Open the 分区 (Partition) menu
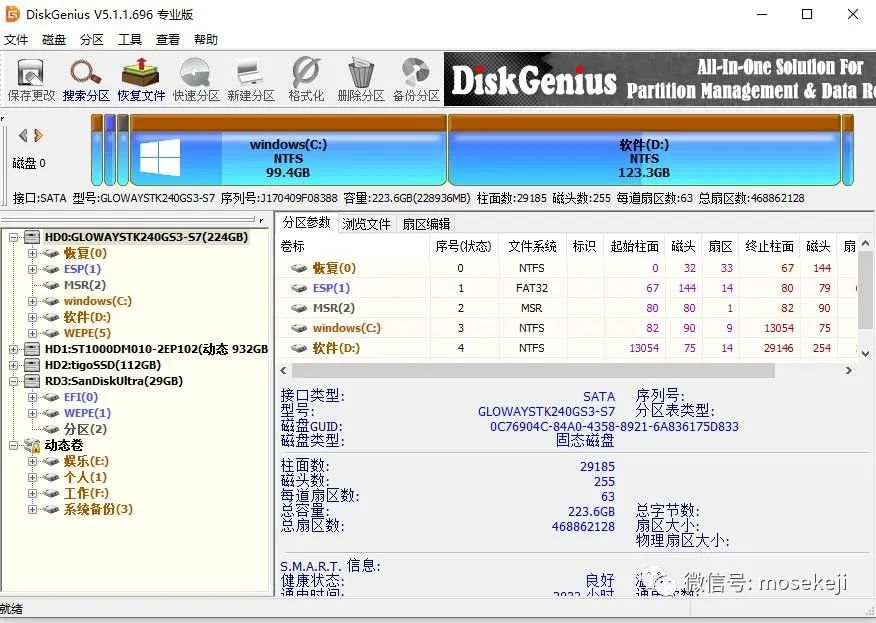This screenshot has height=623, width=876. pyautogui.click(x=92, y=40)
